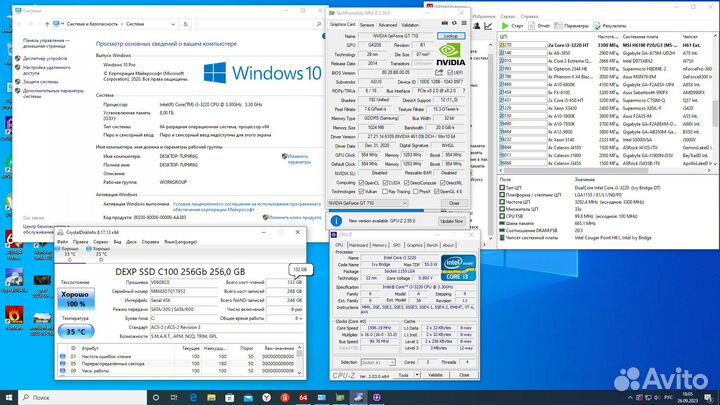Toggle UEFI checkbox in GPU-Z
This screenshot has height=405, width=720.
click(x=450, y=73)
